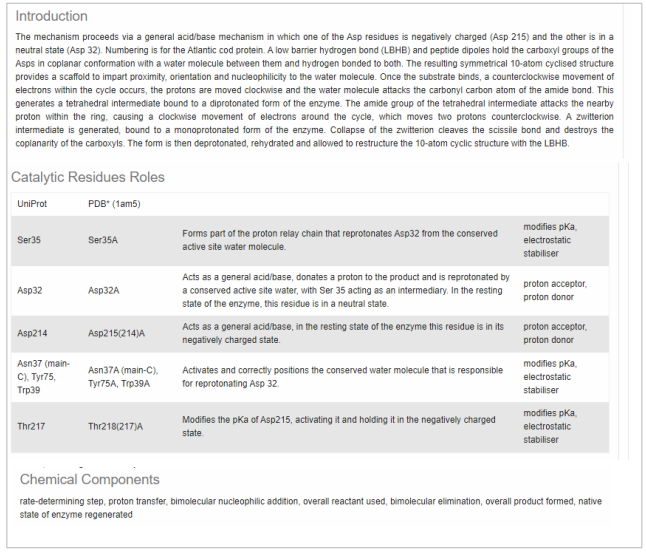This screenshot has height=552, width=646.
Task: Click the Introduction heading
Action: pyautogui.click(x=51, y=16)
